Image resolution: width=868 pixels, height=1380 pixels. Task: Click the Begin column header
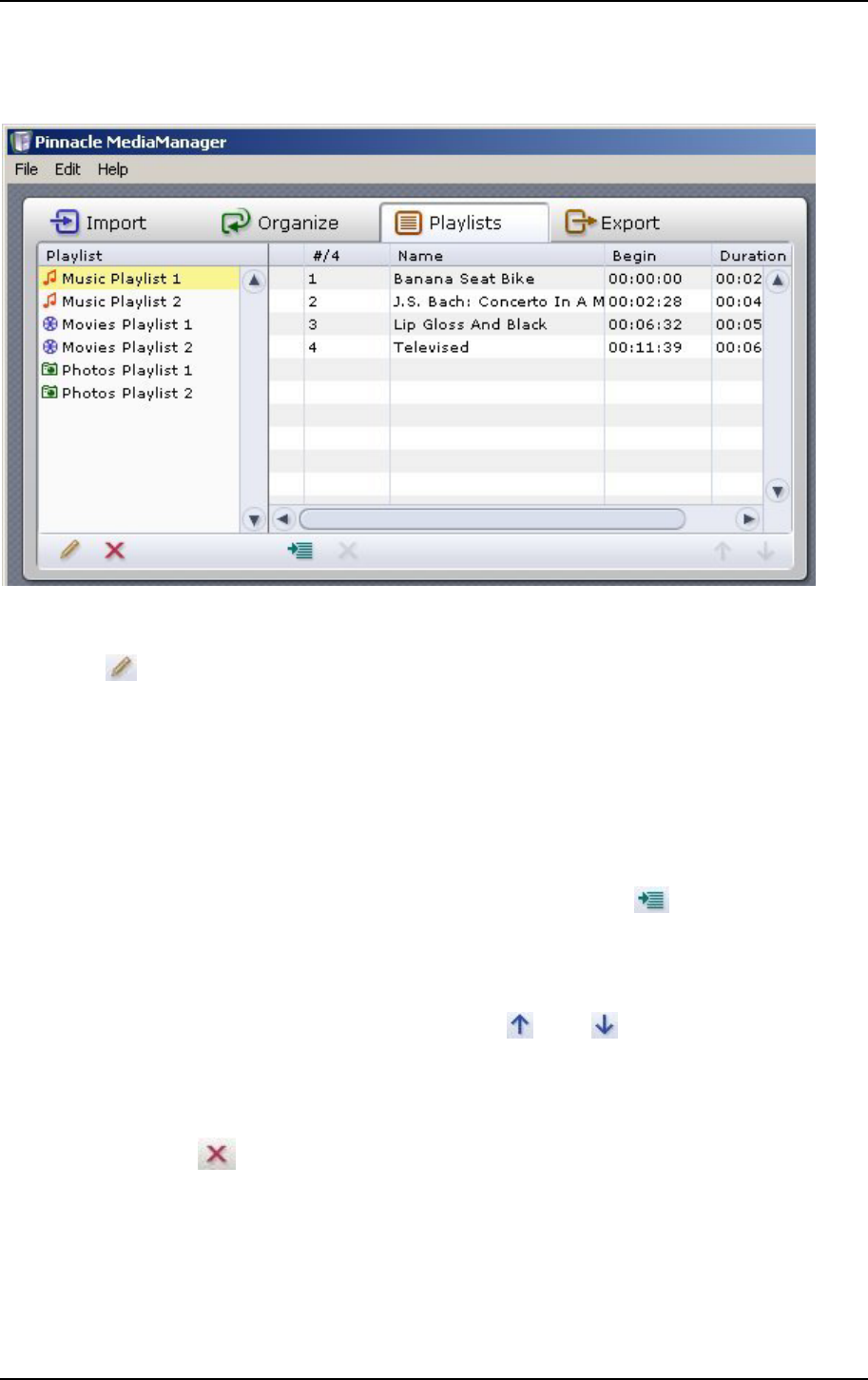coord(658,255)
